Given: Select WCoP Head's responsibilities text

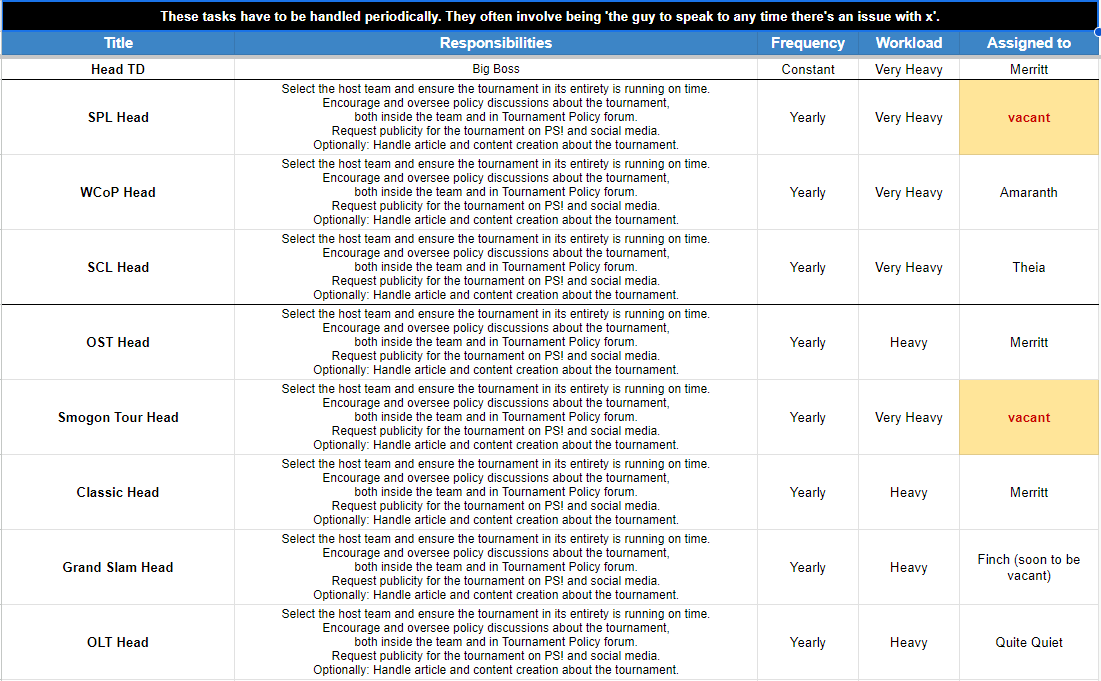Looking at the screenshot, I should point(496,192).
